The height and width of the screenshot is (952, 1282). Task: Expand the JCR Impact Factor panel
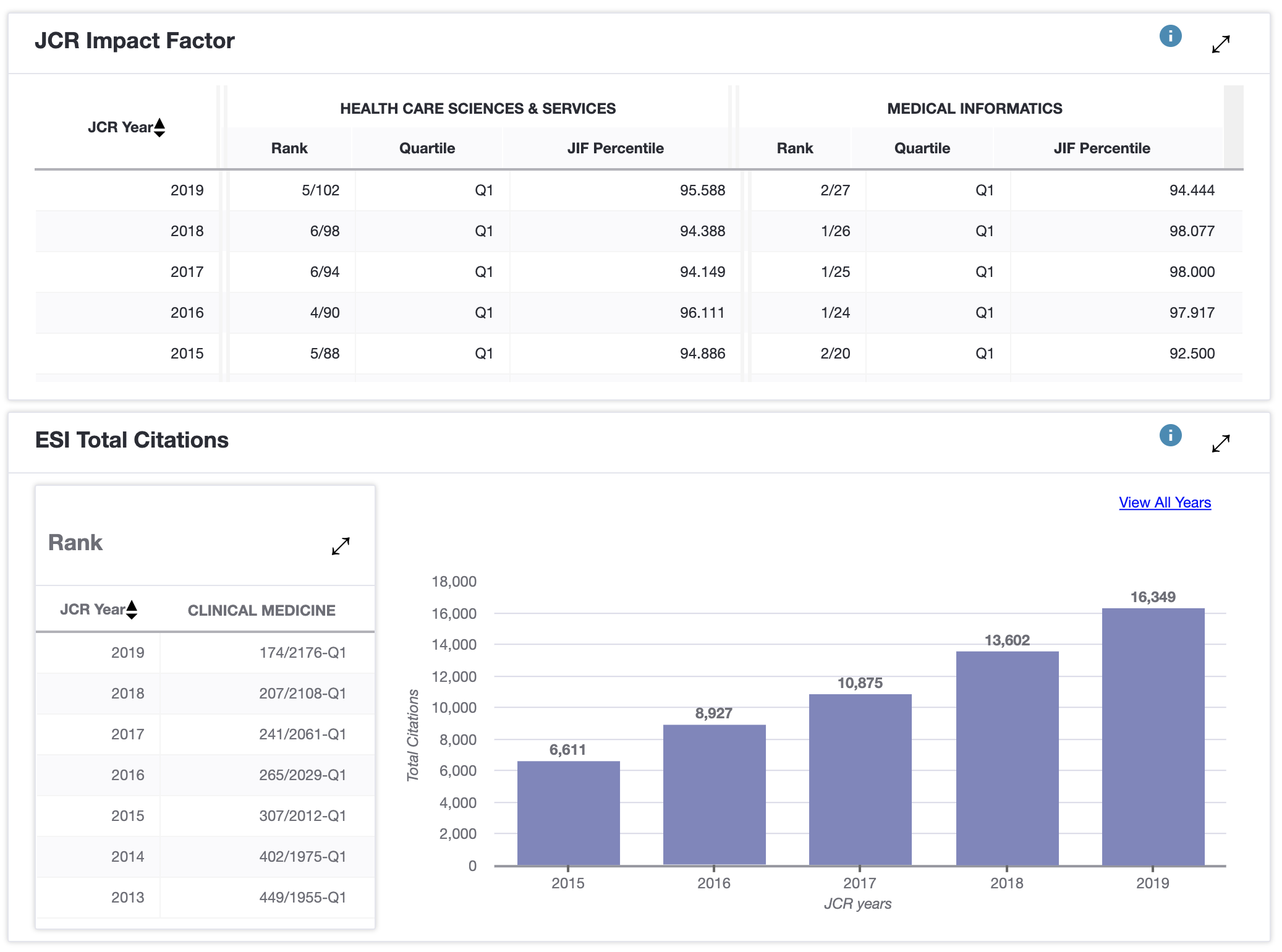tap(1220, 44)
